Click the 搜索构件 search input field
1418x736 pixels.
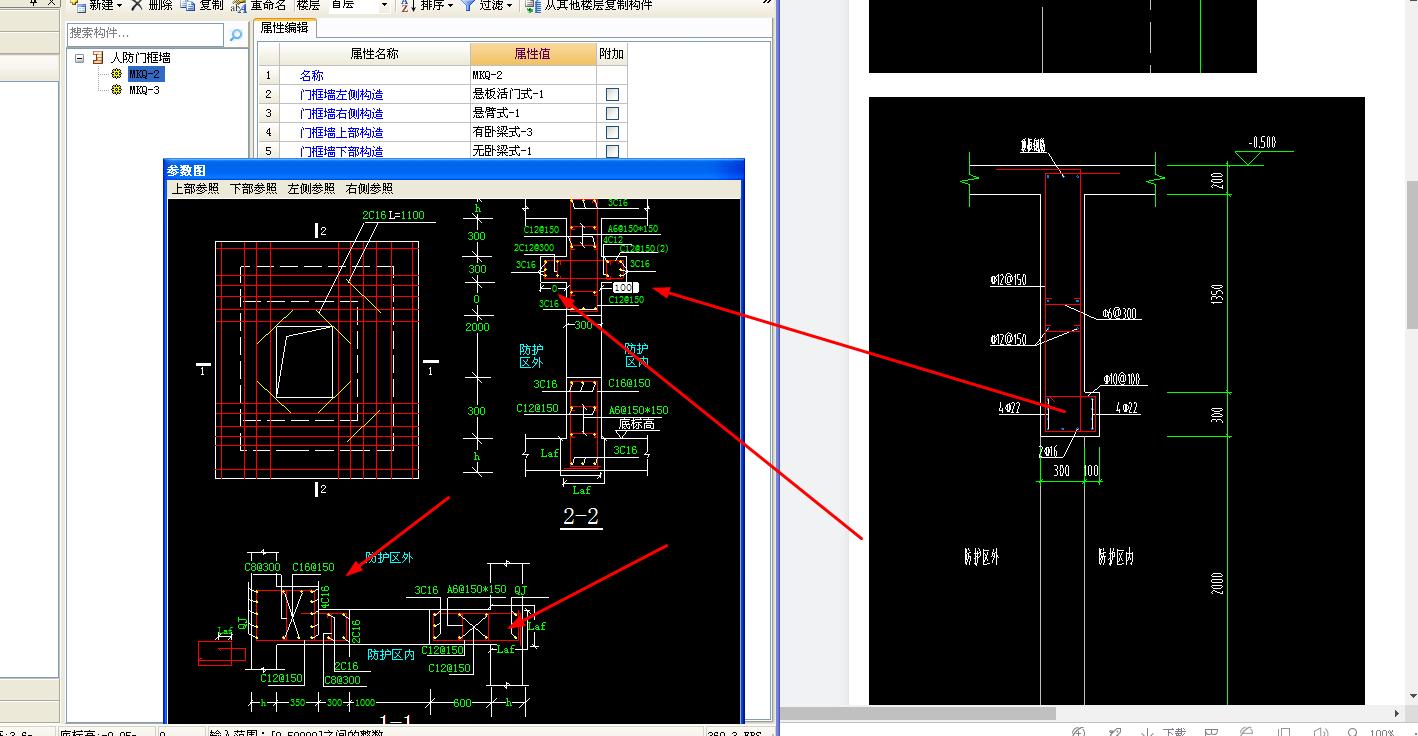(x=146, y=34)
